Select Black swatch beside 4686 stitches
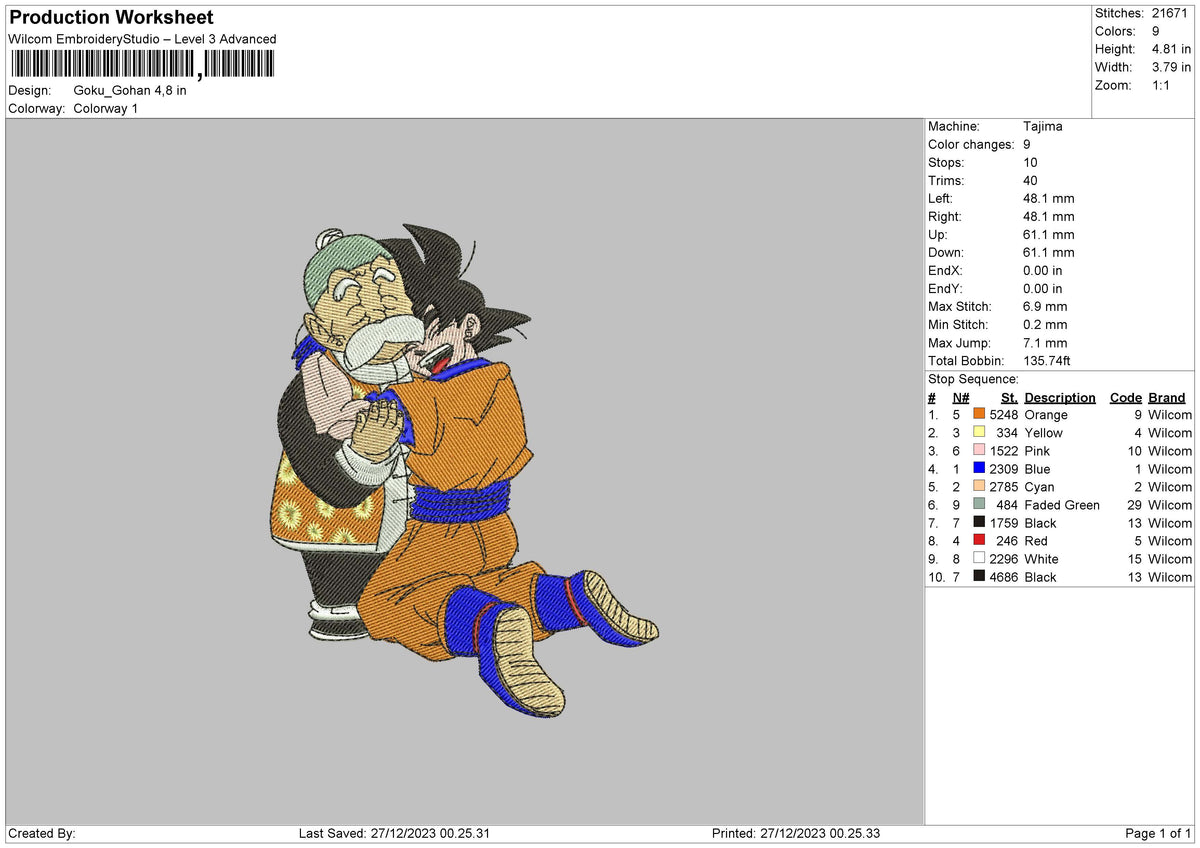Screen dimensions: 1200x848 pyautogui.click(x=979, y=576)
